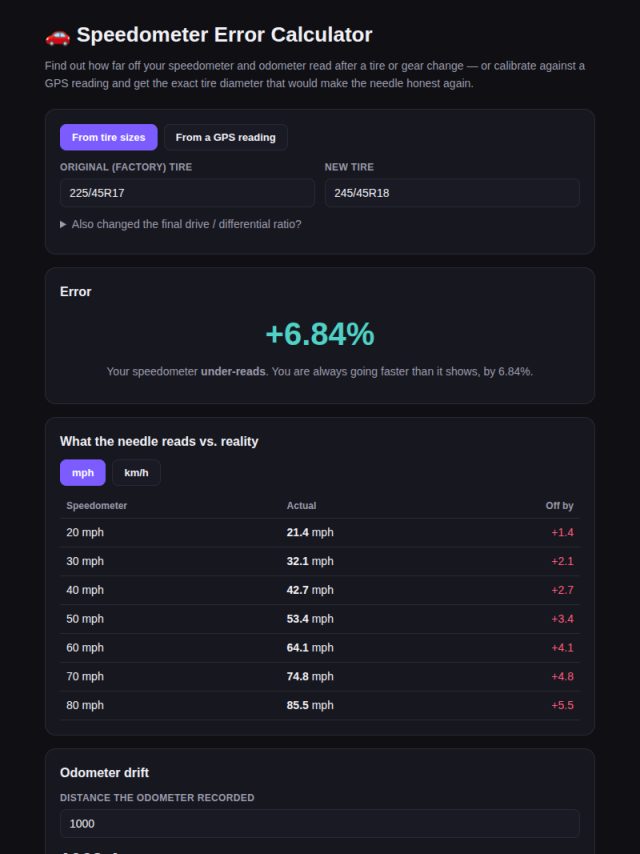Select the km/h unit toggle

(x=136, y=472)
